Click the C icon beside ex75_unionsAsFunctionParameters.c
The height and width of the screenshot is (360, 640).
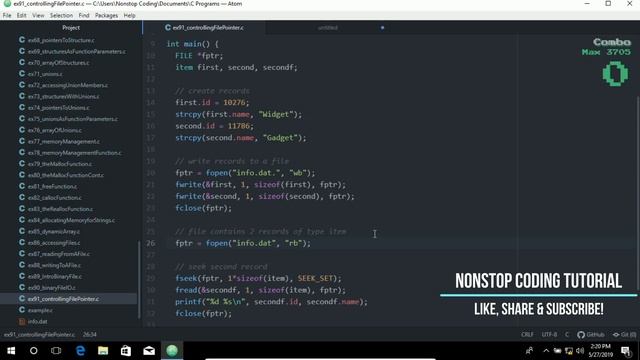(22, 119)
